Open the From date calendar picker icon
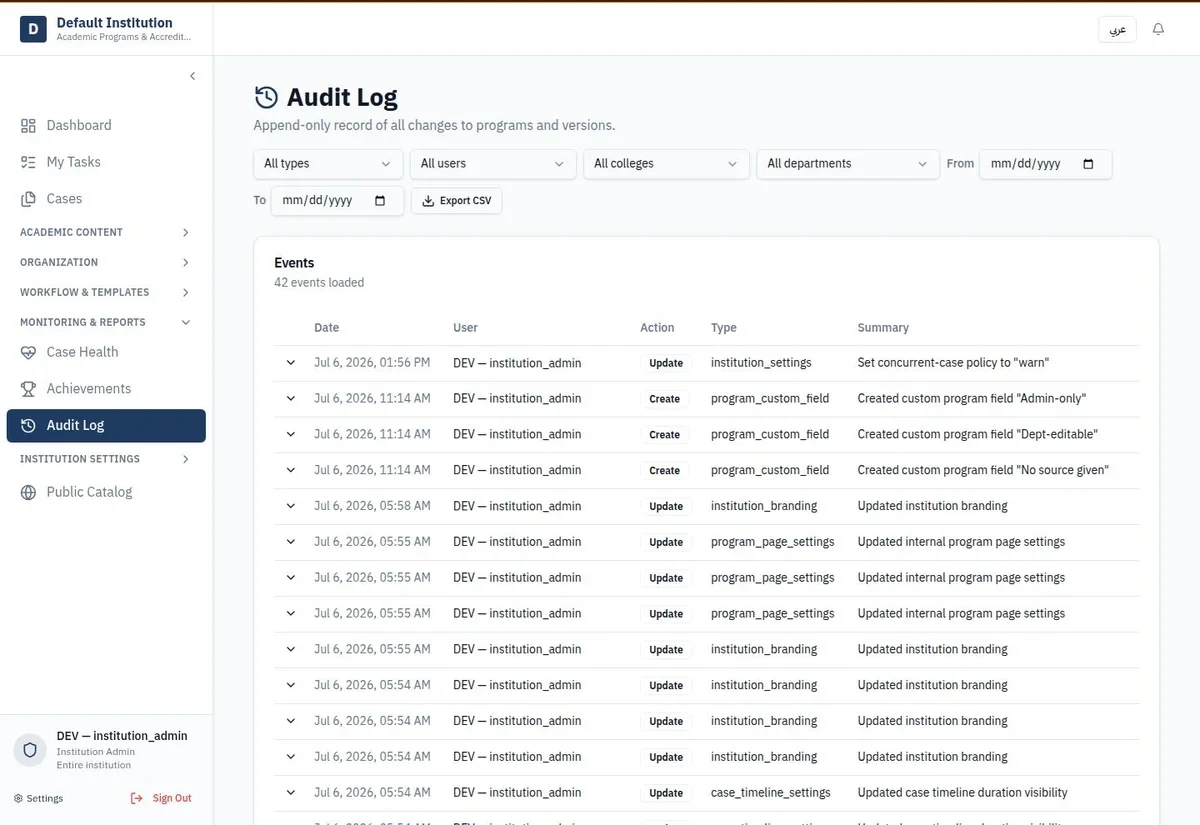 [1089, 164]
